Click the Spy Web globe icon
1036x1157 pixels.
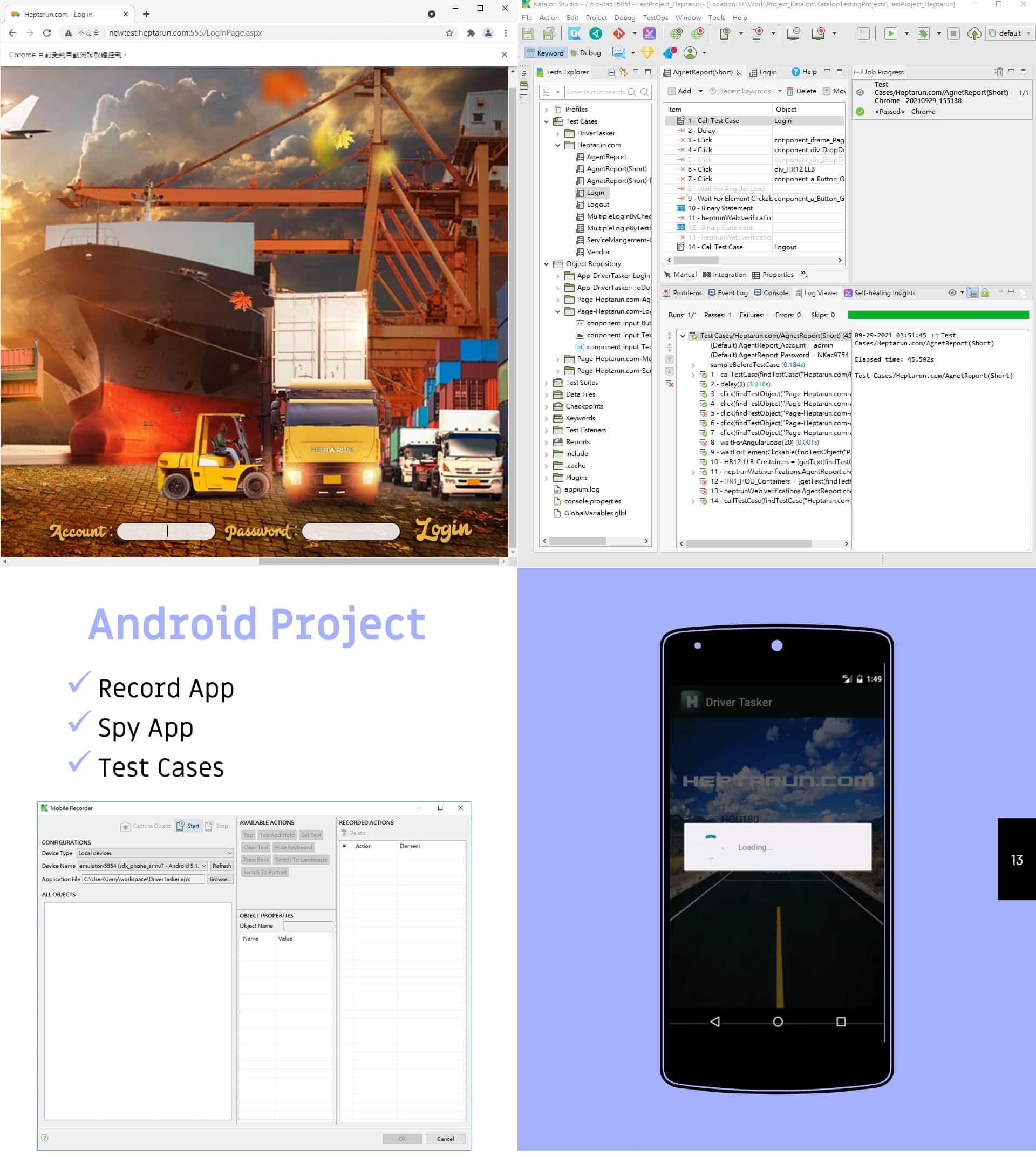tap(676, 33)
